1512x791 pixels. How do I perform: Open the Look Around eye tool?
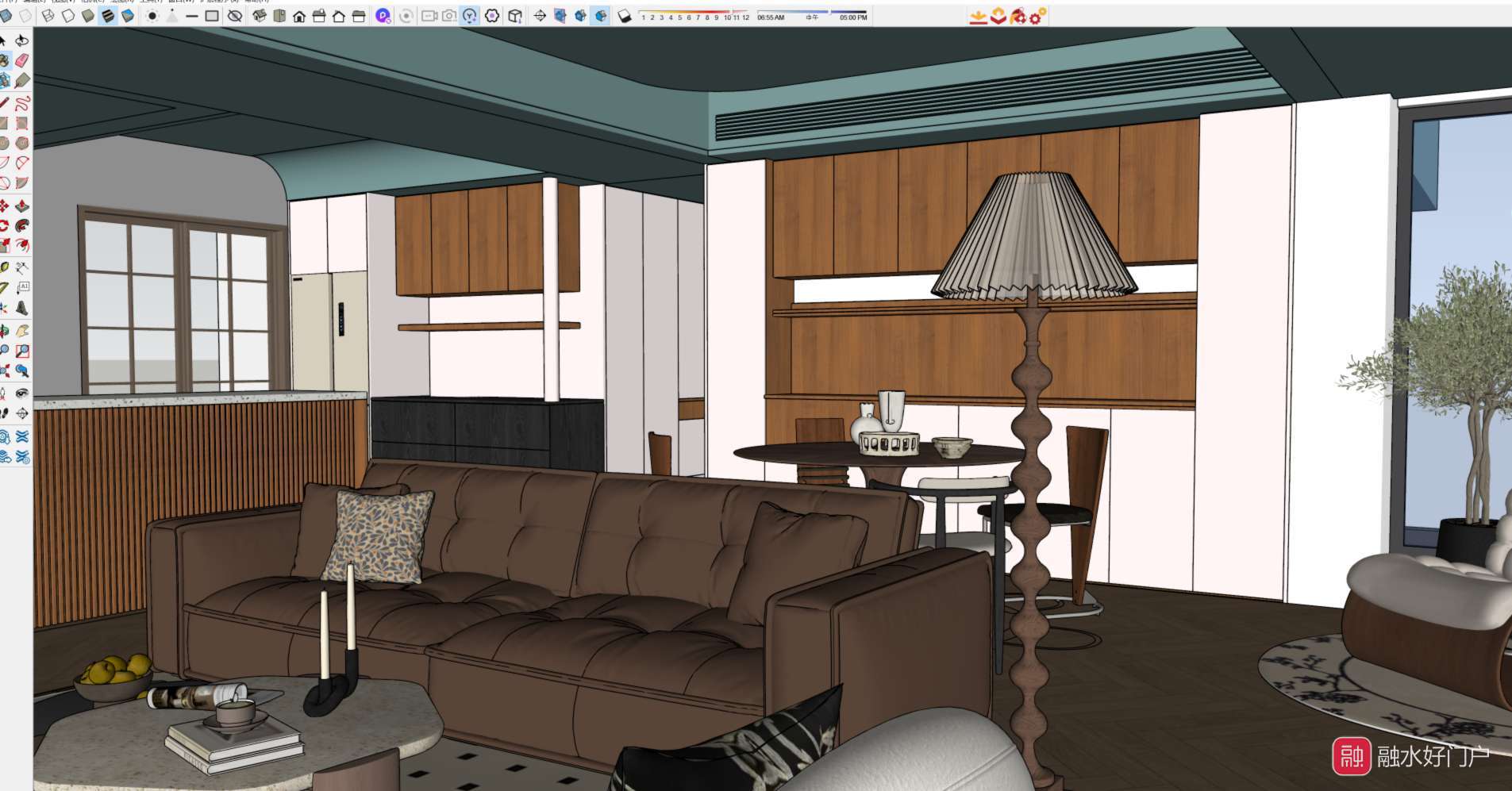click(22, 392)
